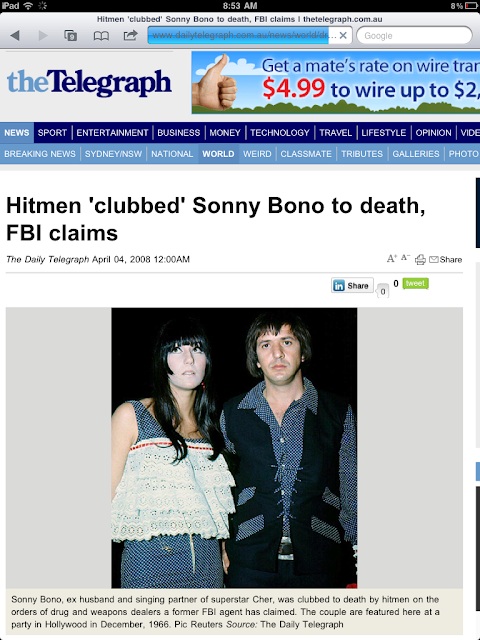Tap the Safari share arrow icon
Viewport: 480px width, 640px height.
[130, 35]
